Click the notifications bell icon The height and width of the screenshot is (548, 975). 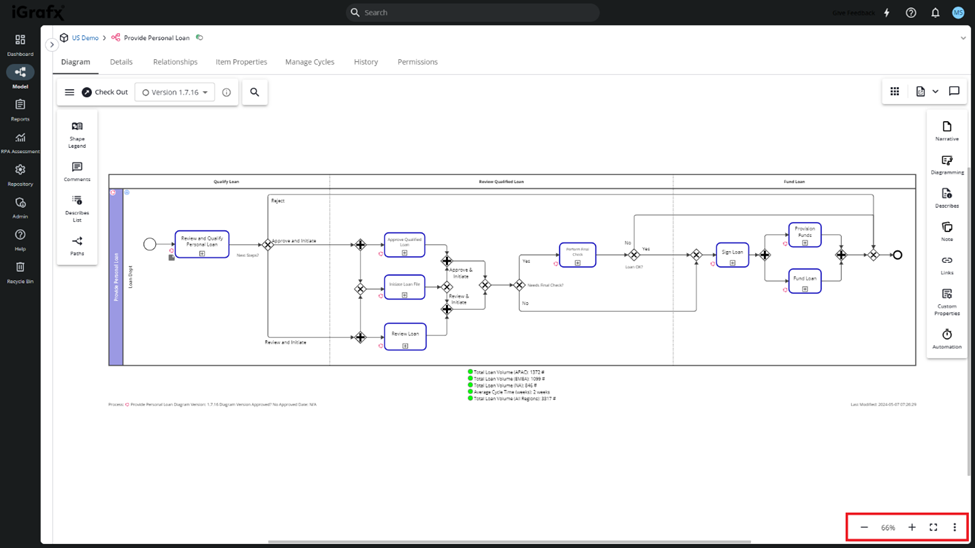coord(935,13)
